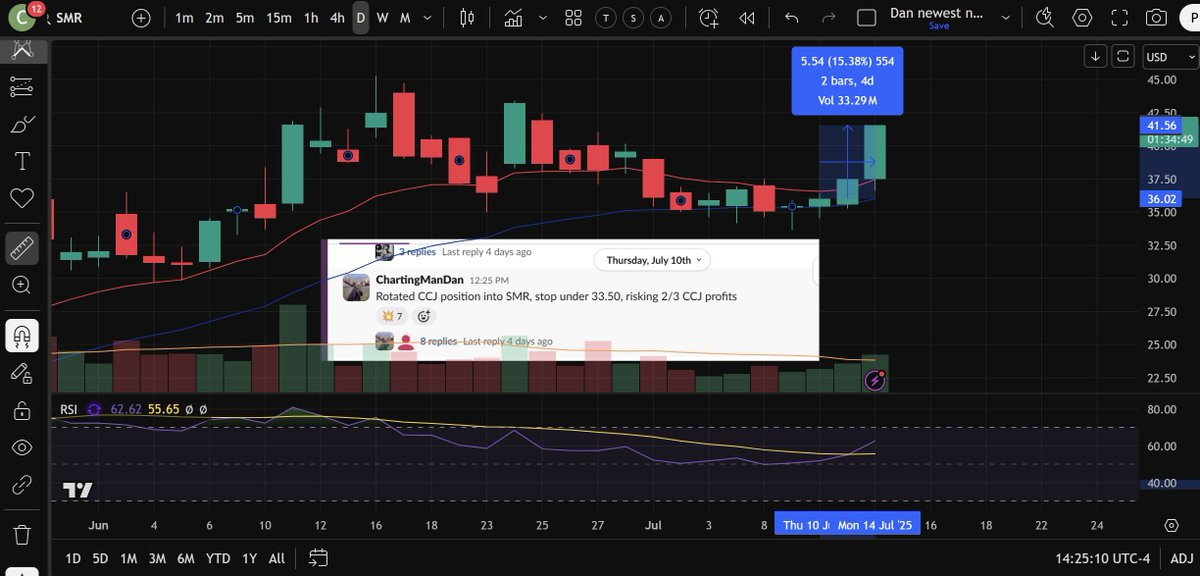Select the 5D date range

tap(100, 558)
